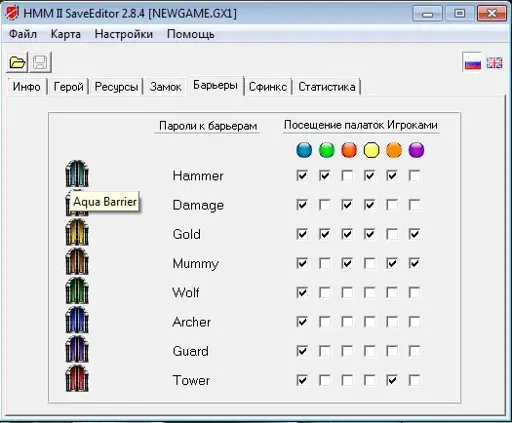Open the Файл menu
The image size is (512, 423).
pyautogui.click(x=23, y=34)
